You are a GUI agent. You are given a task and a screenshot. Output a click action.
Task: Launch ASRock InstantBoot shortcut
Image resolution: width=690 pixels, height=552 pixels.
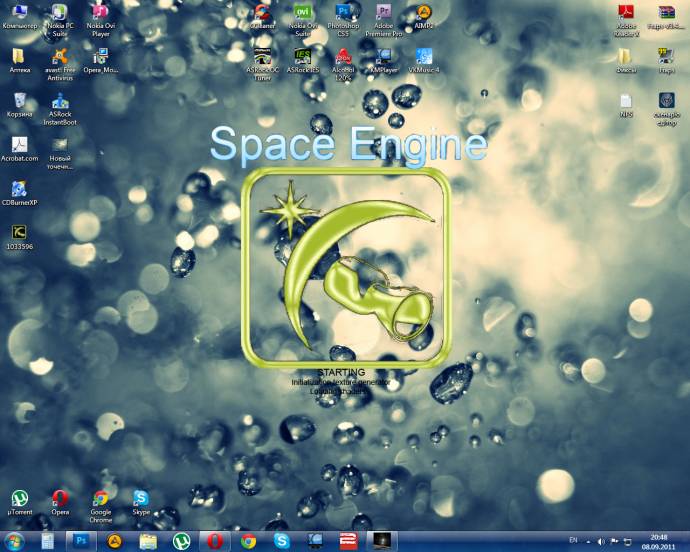pyautogui.click(x=60, y=109)
